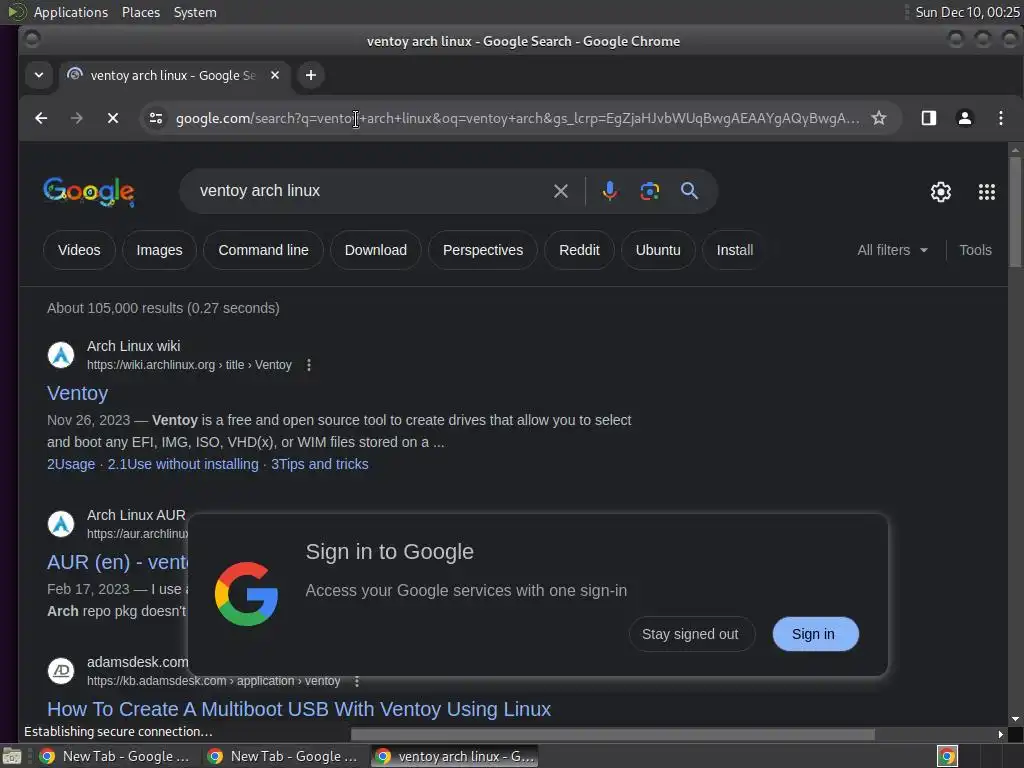Click Arch Linux AUR site favicon
The image size is (1024, 768).
61,524
